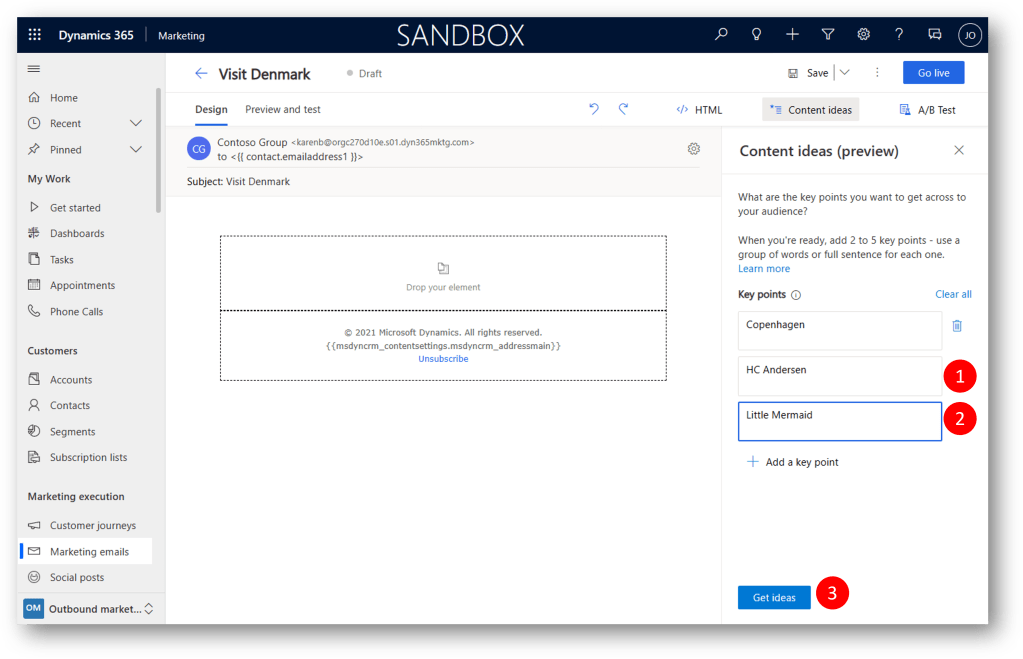Go back using the left arrow
This screenshot has height=659, width=1023.
pos(201,73)
